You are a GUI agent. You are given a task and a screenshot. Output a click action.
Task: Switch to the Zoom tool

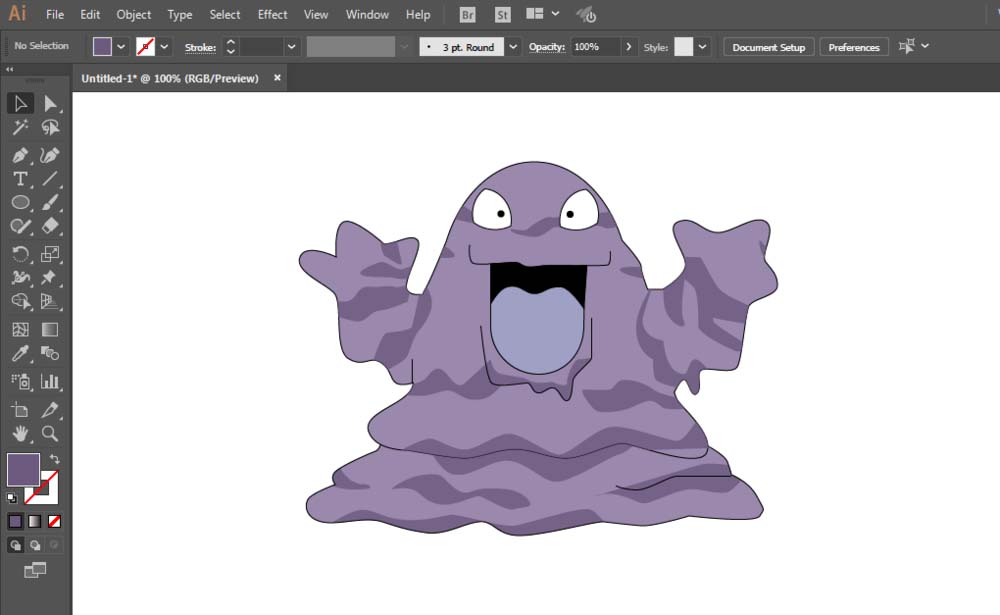tap(50, 434)
